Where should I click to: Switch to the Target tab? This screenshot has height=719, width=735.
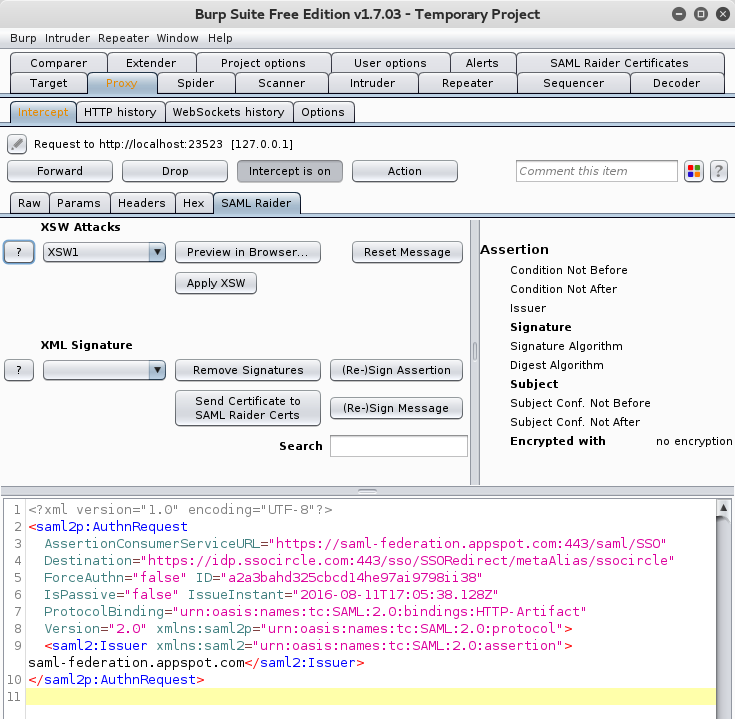click(48, 83)
